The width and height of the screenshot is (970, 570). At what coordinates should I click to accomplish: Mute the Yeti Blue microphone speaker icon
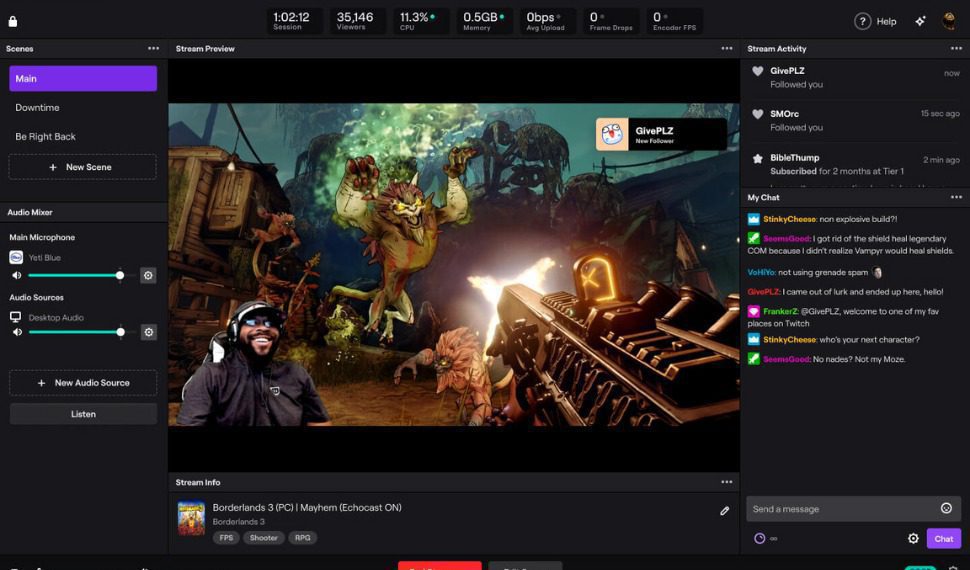click(x=17, y=275)
